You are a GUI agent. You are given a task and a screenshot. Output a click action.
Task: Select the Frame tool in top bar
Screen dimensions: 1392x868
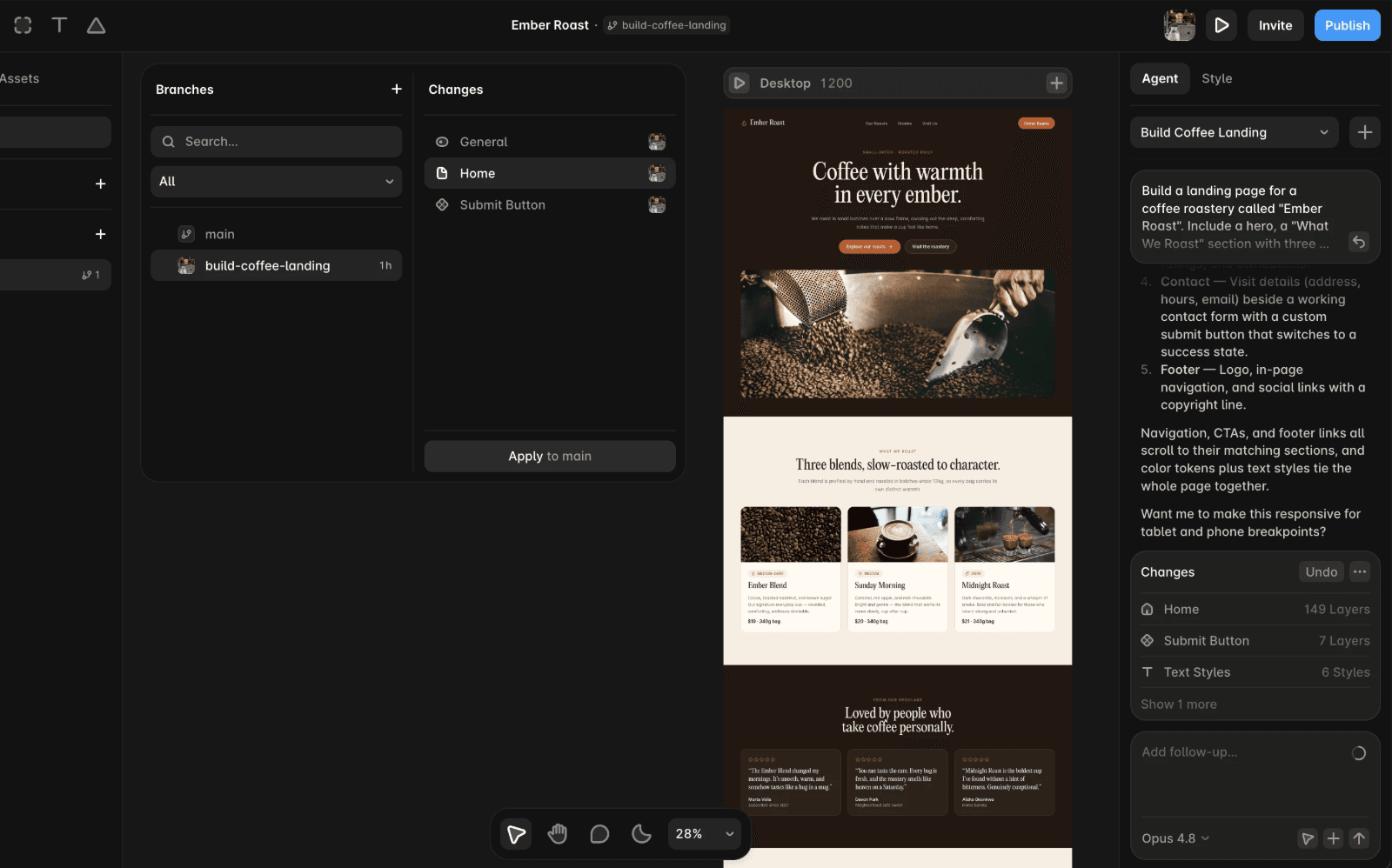[x=23, y=25]
